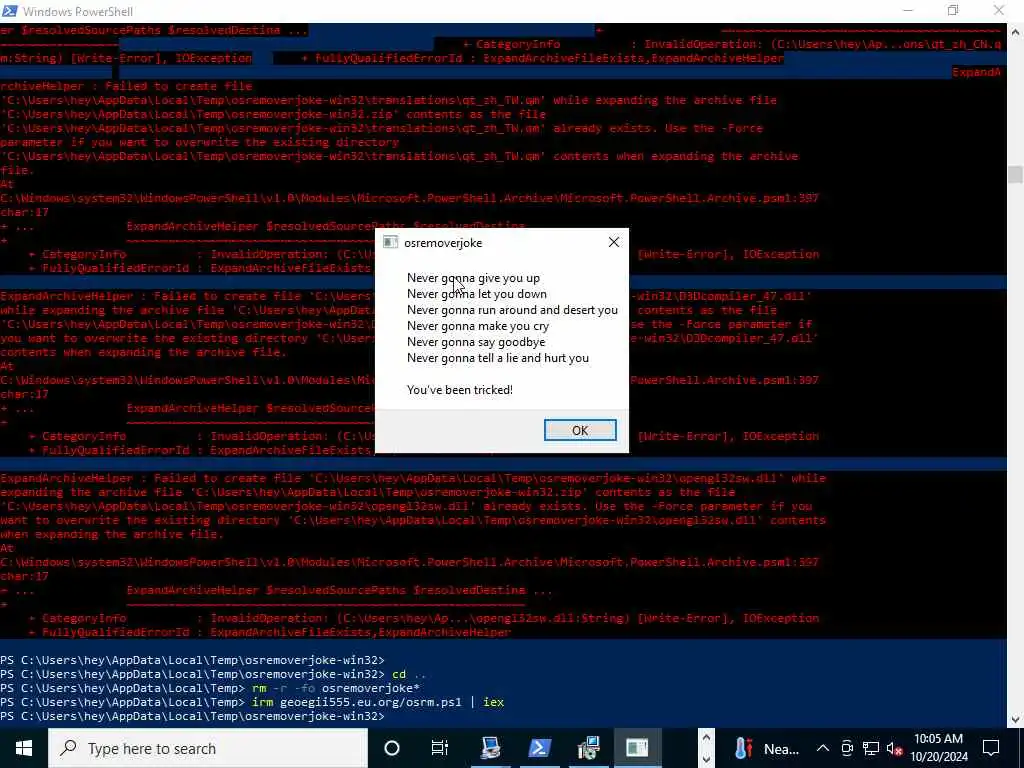
Task: Click PowerShell scrollbar up arrow
Action: pos(1015,31)
